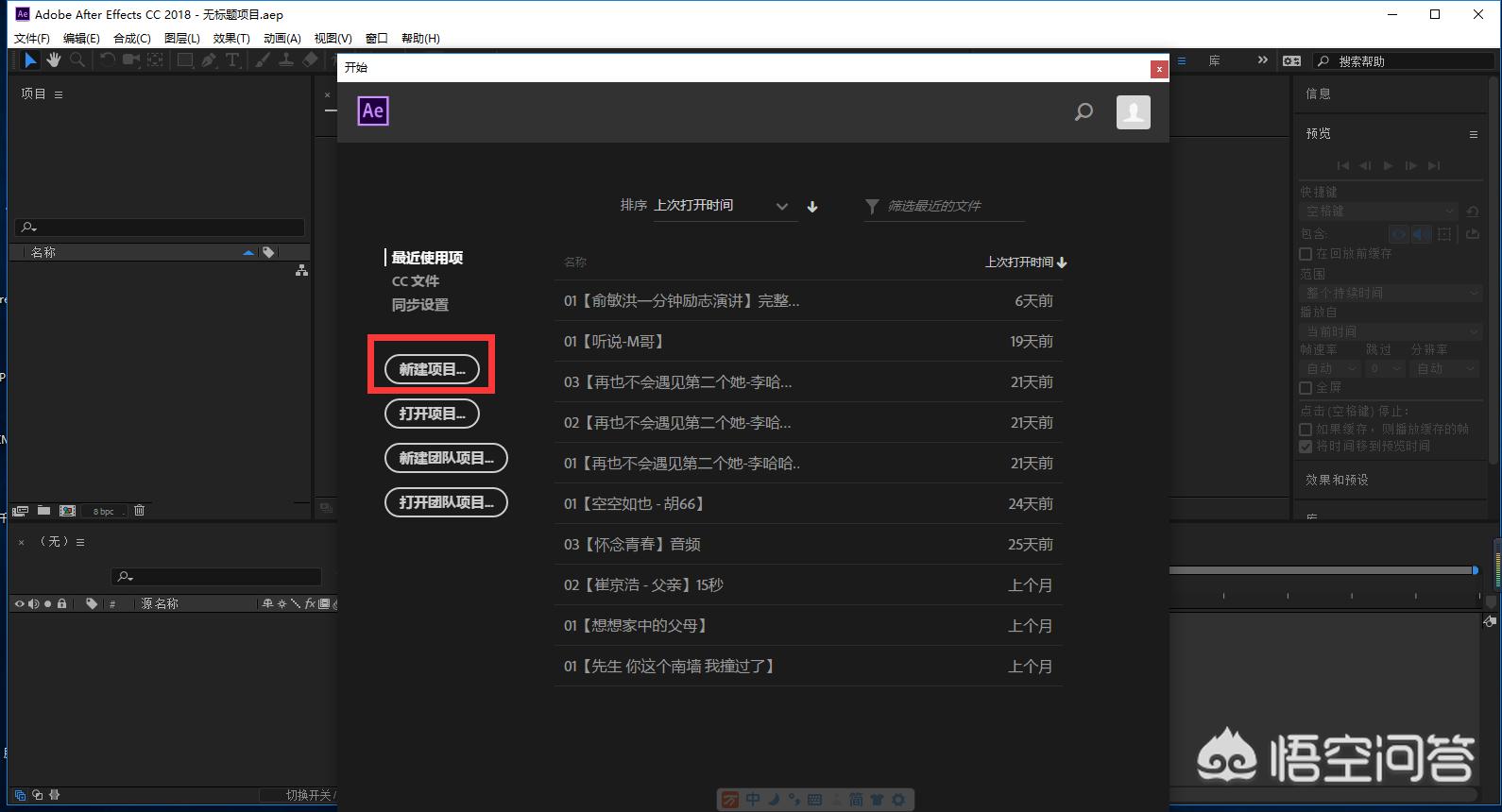
Task: Toggle video eye column in timeline header
Action: coord(20,603)
